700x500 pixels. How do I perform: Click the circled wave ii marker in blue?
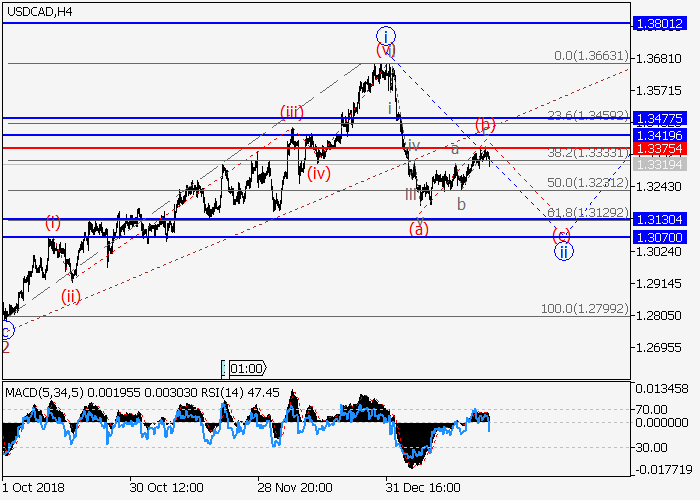564,251
